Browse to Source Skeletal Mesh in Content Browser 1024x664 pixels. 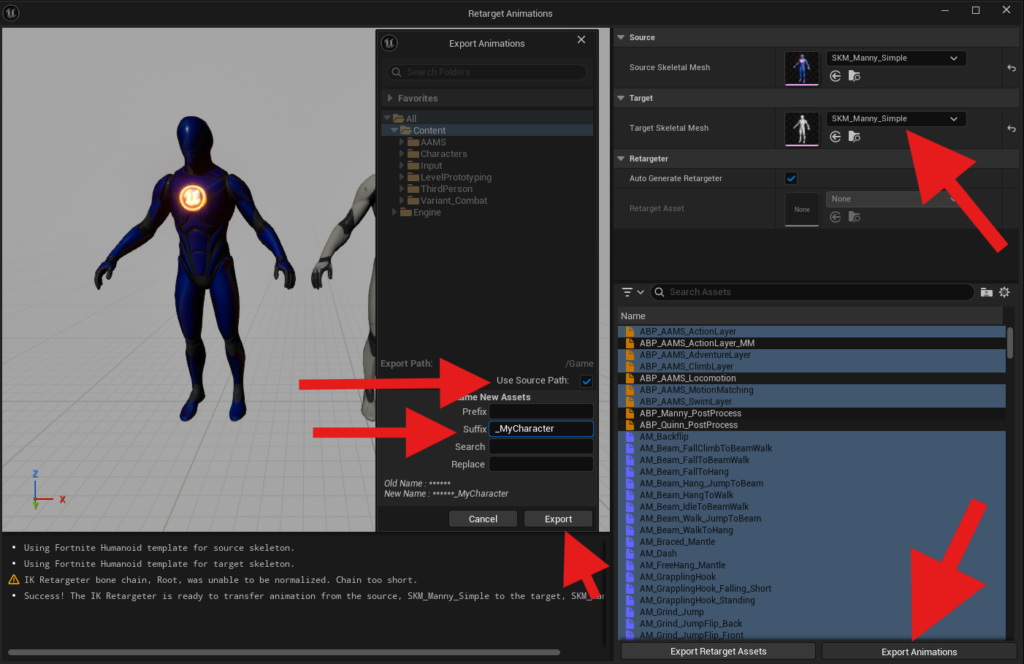(x=853, y=76)
